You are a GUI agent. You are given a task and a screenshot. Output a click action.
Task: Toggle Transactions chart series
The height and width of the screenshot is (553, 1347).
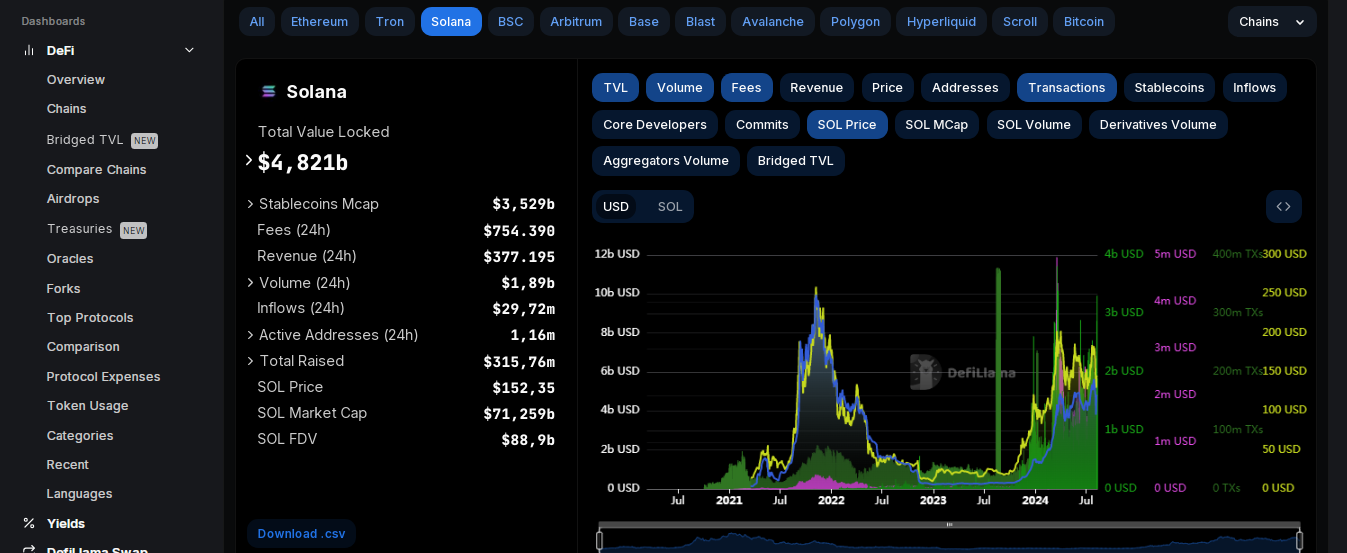click(1067, 88)
